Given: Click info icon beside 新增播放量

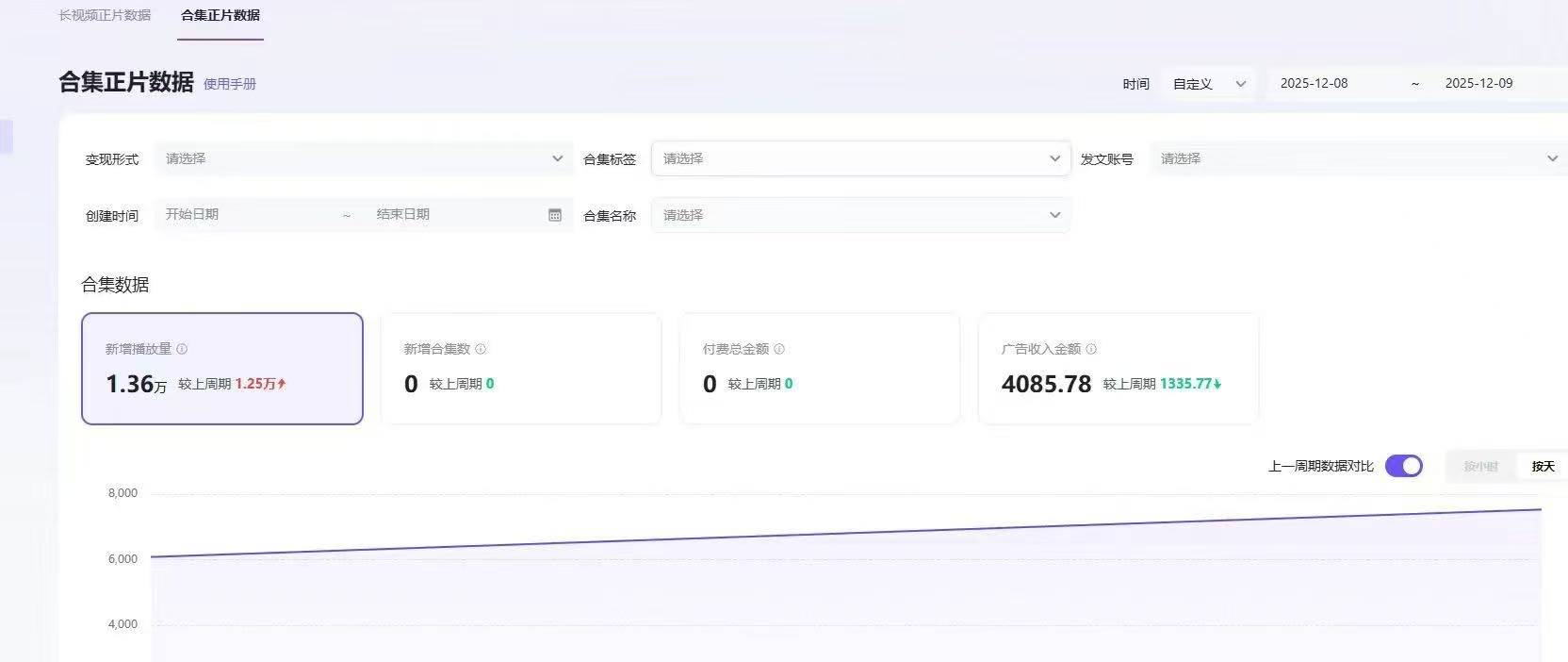Looking at the screenshot, I should click(182, 349).
